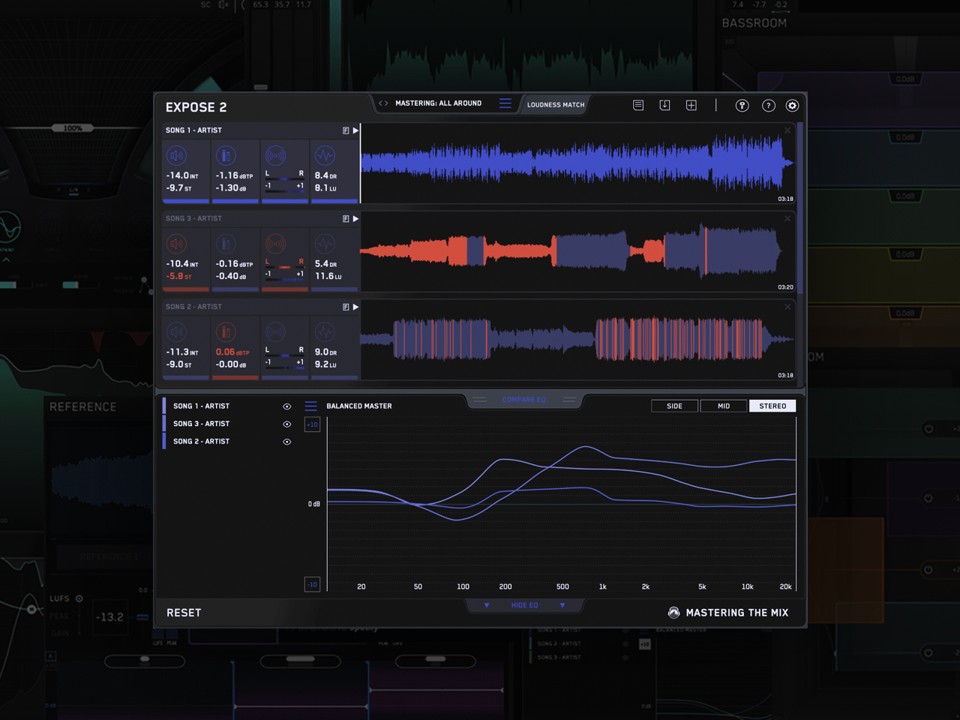960x720 pixels.
Task: Click the import/download icon in header
Action: tap(664, 105)
